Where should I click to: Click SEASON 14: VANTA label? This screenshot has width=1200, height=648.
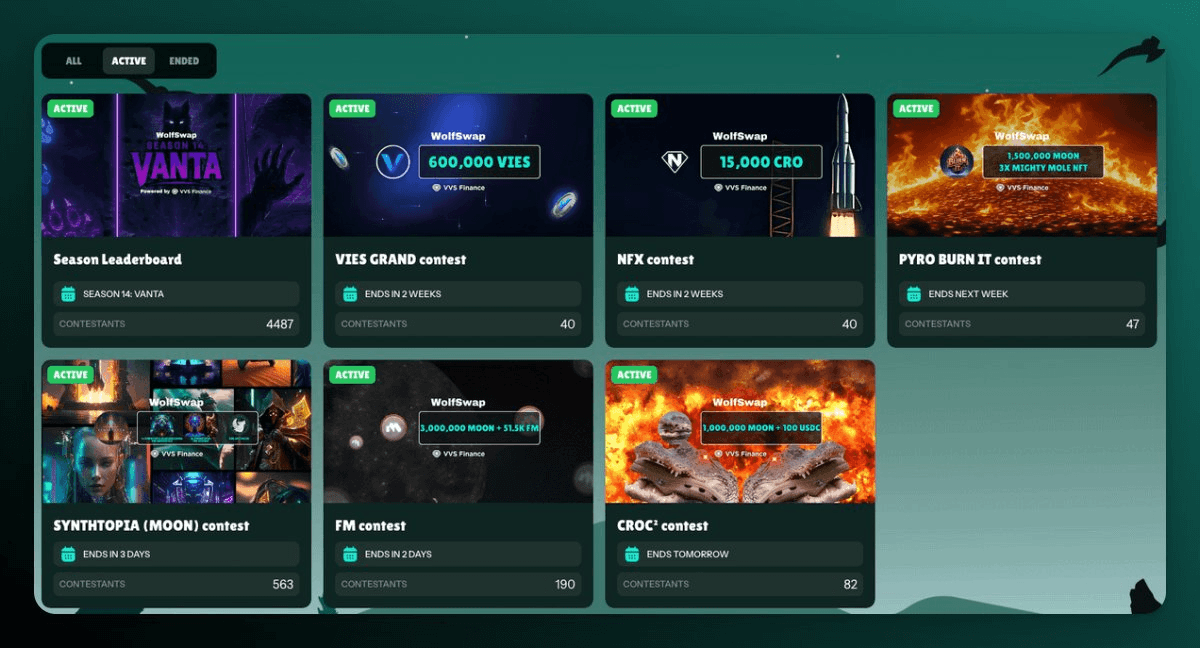pyautogui.click(x=122, y=294)
